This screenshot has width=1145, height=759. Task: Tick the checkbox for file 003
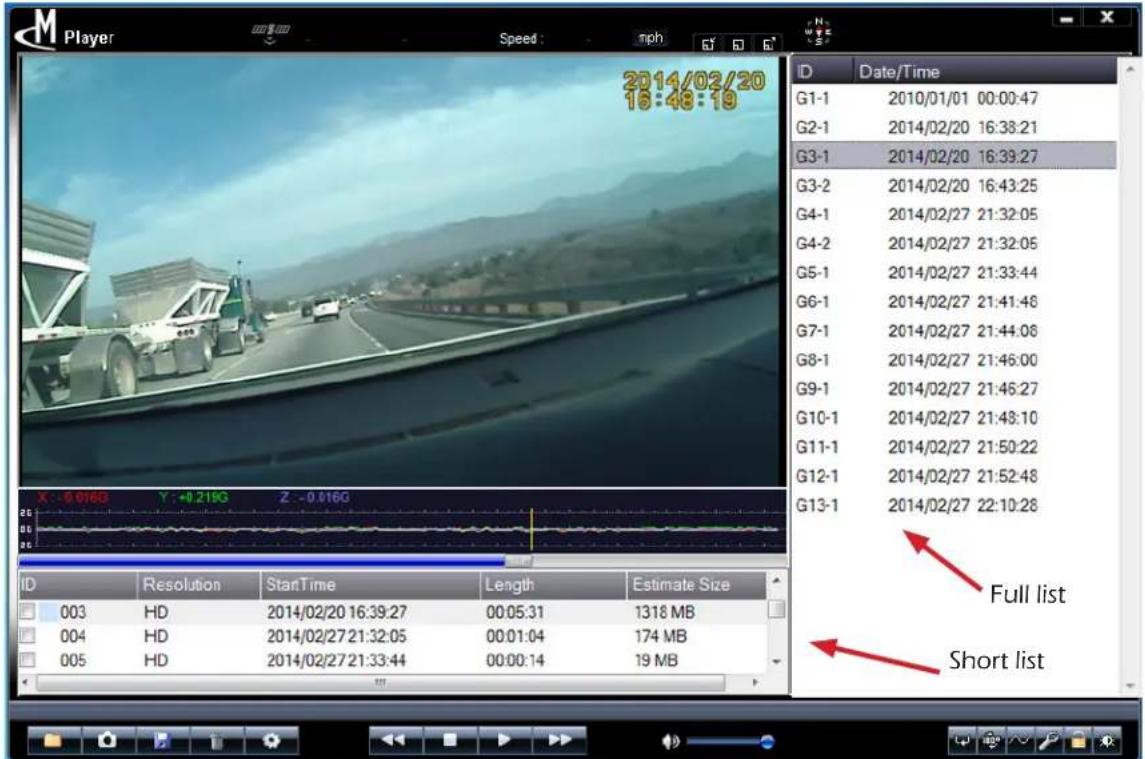(27, 611)
